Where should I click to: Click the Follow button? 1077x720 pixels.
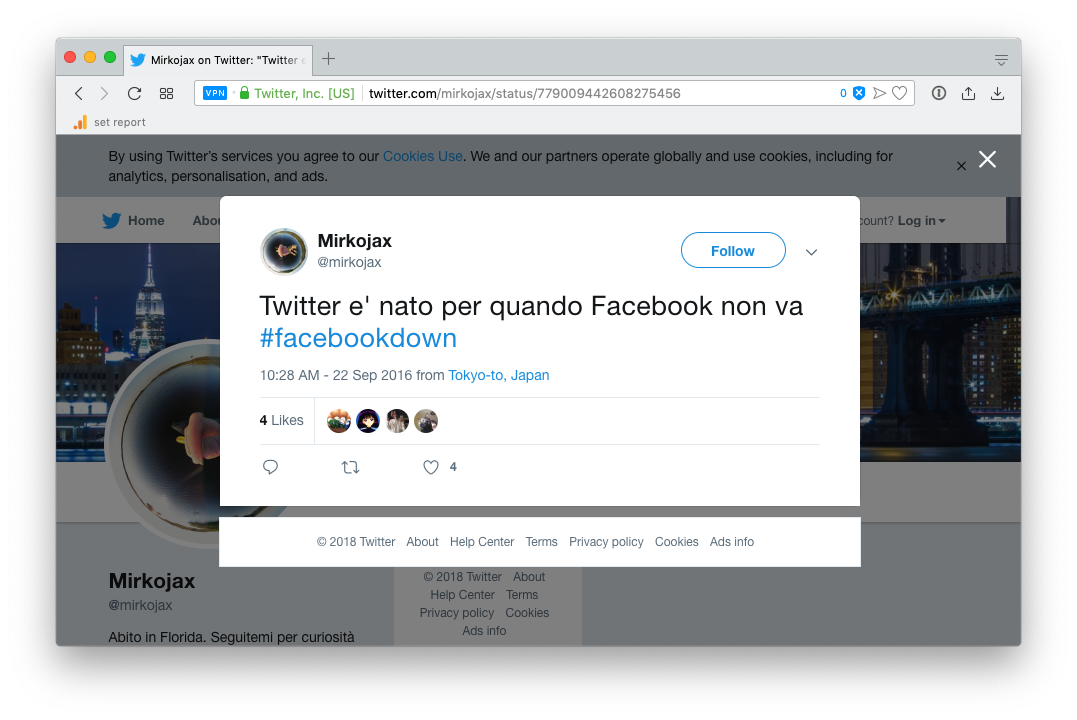(x=733, y=251)
